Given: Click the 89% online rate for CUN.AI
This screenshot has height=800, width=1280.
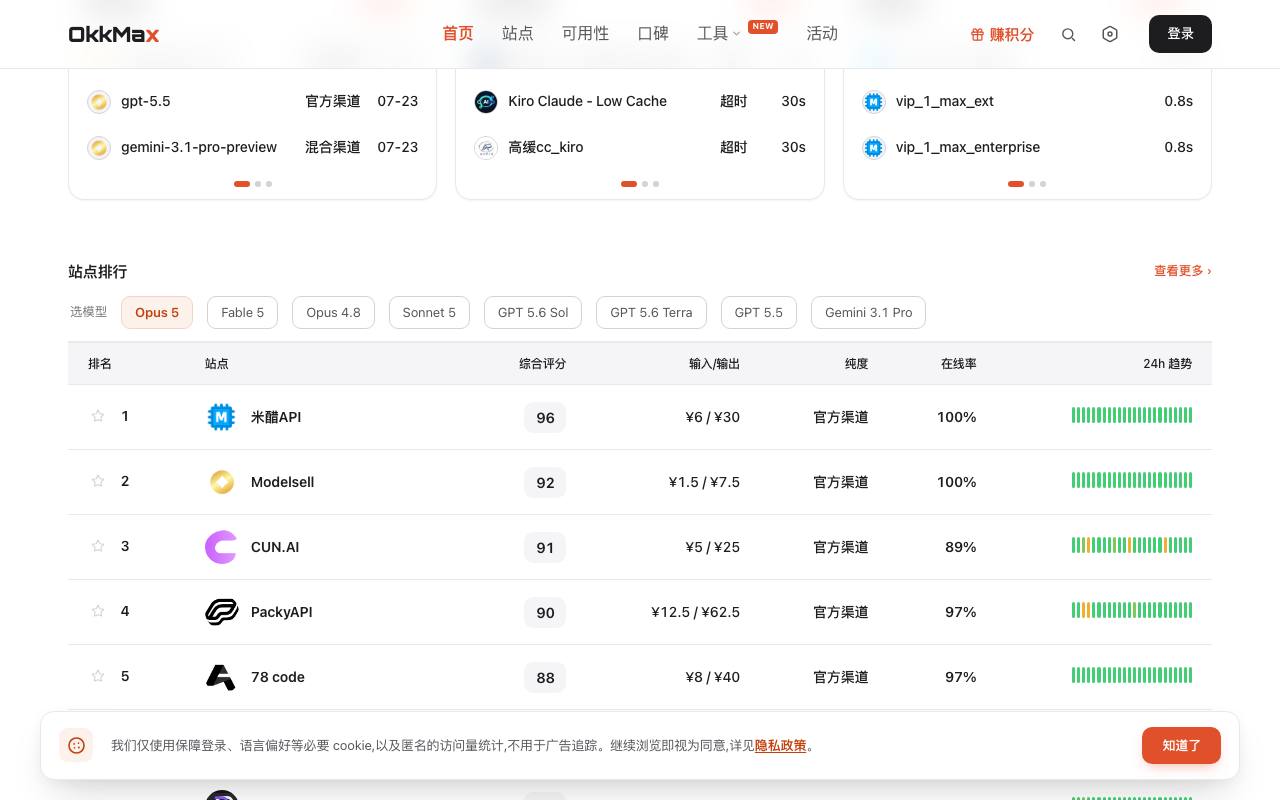Looking at the screenshot, I should coord(961,547).
